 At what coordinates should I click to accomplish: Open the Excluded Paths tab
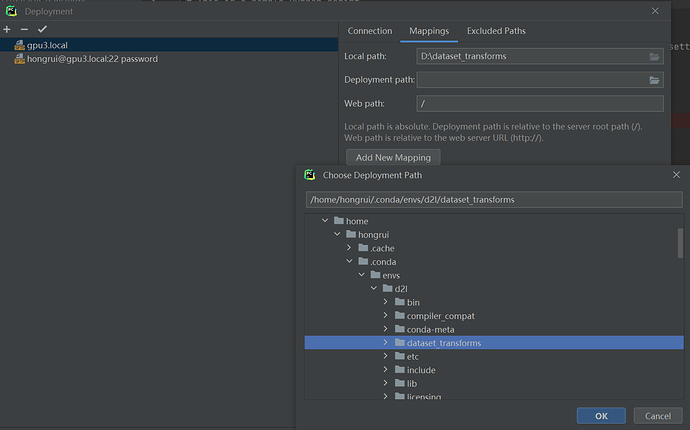click(496, 31)
